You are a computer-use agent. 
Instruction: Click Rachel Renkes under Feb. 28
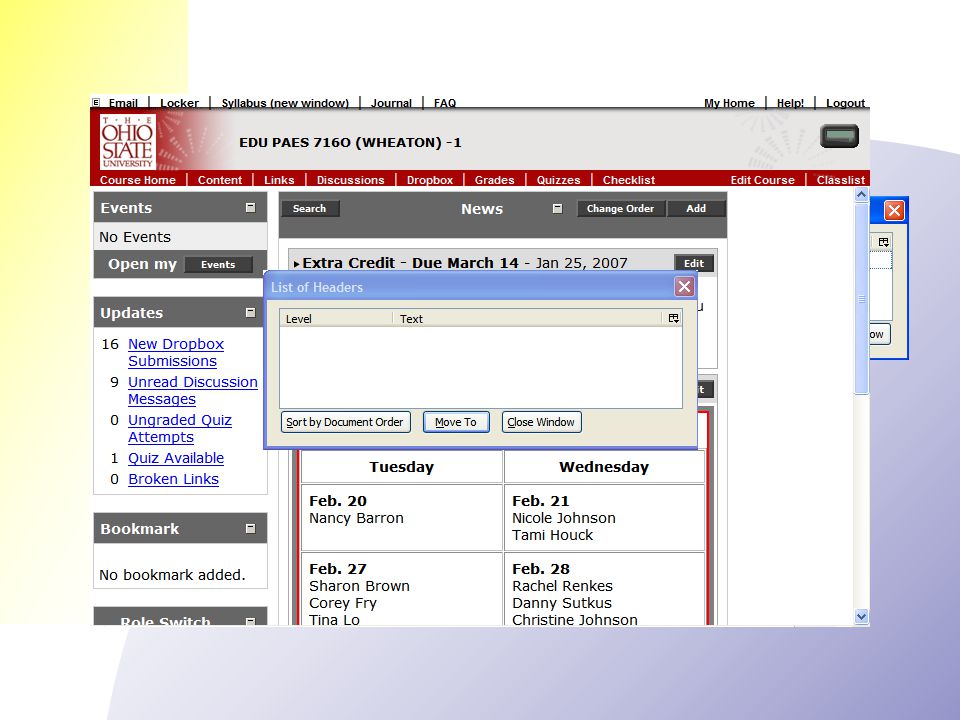pos(562,586)
